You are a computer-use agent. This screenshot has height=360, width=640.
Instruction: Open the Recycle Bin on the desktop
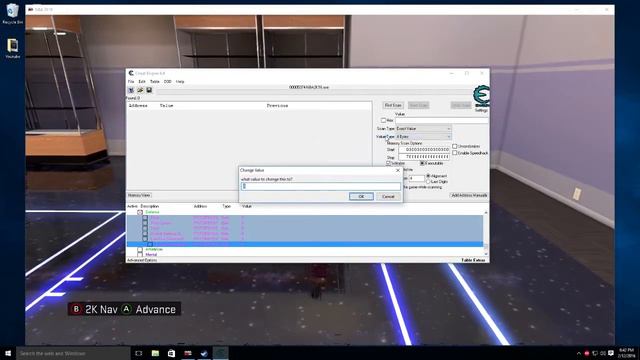[13, 13]
